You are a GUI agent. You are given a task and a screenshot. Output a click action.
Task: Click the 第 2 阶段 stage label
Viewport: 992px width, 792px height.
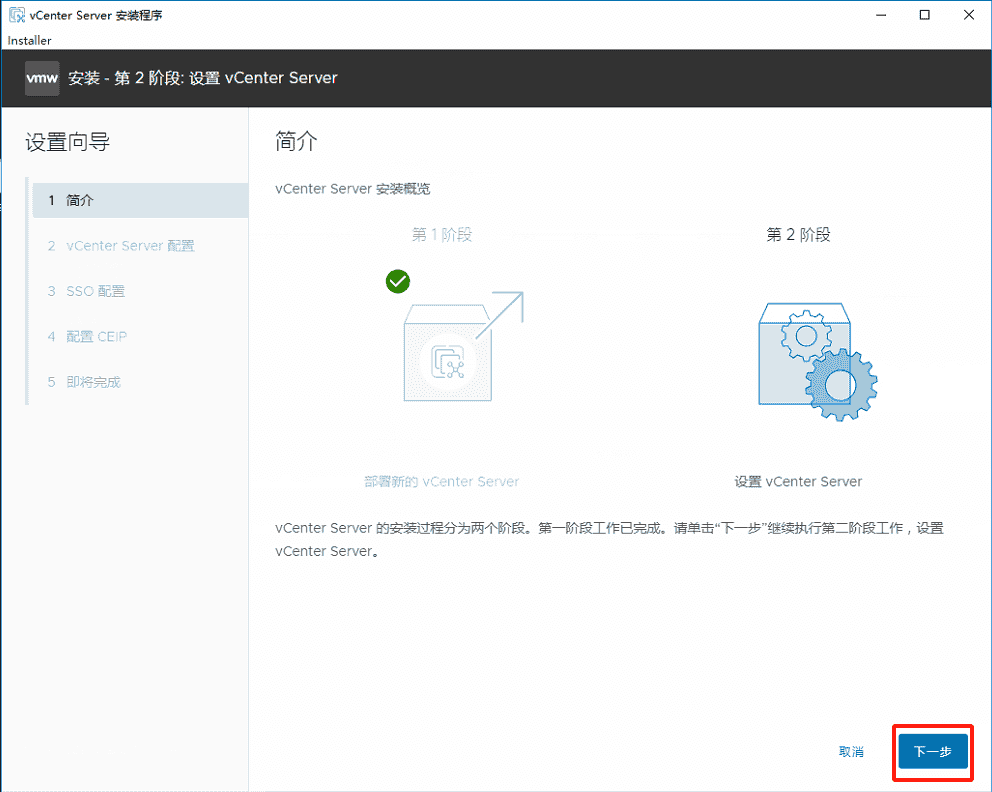[797, 235]
